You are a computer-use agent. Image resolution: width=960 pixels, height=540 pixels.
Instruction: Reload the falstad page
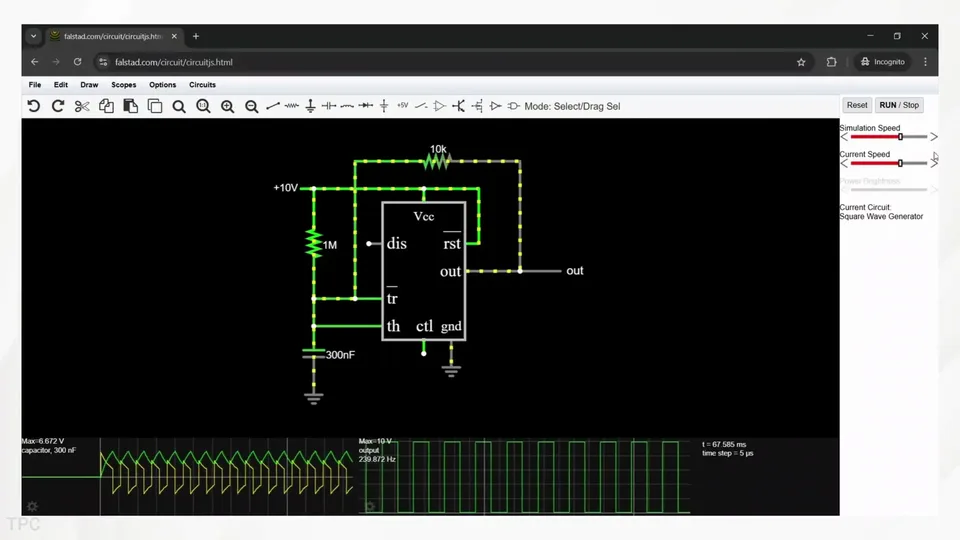click(x=77, y=62)
